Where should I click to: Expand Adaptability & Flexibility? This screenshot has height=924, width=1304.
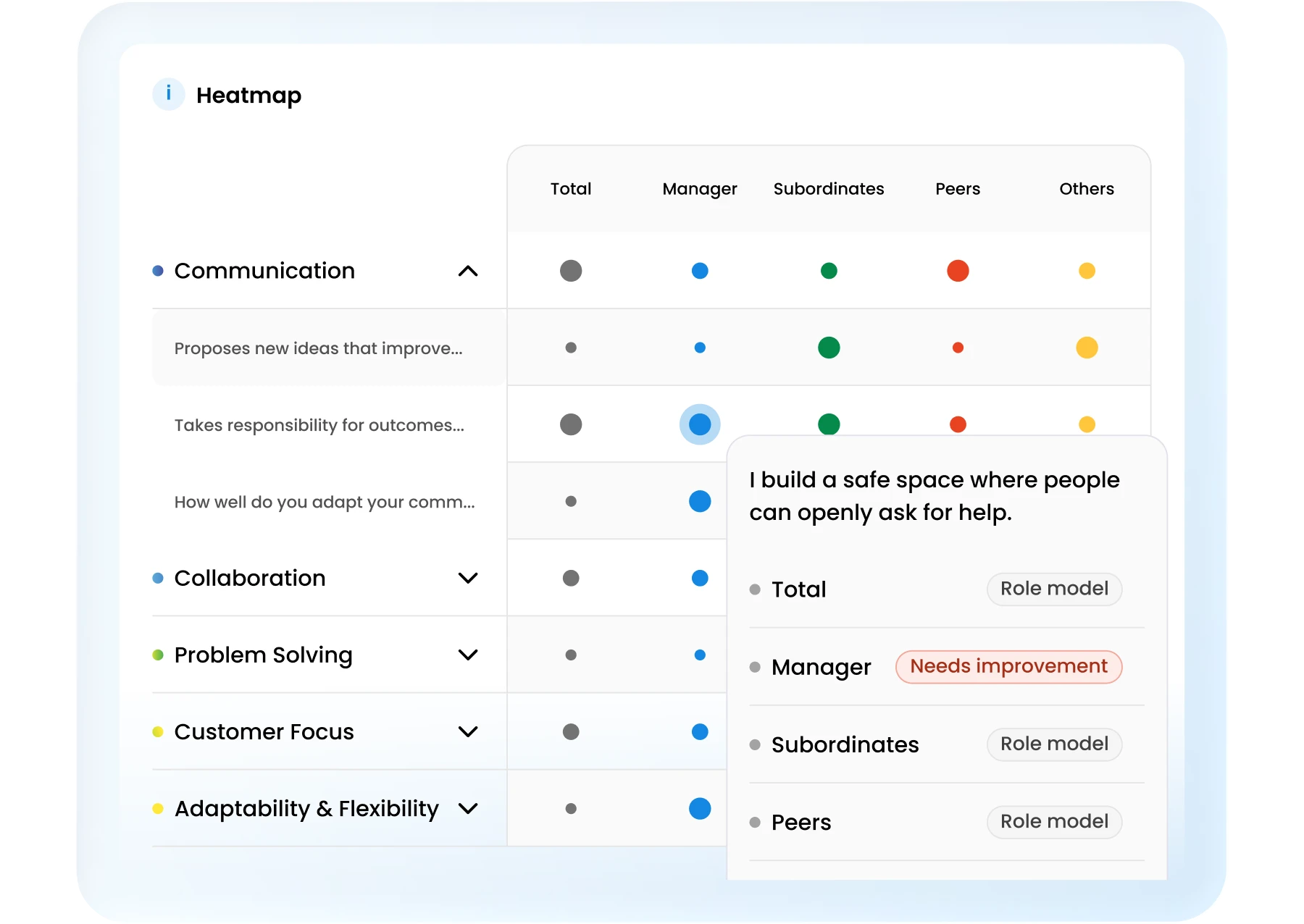469,808
